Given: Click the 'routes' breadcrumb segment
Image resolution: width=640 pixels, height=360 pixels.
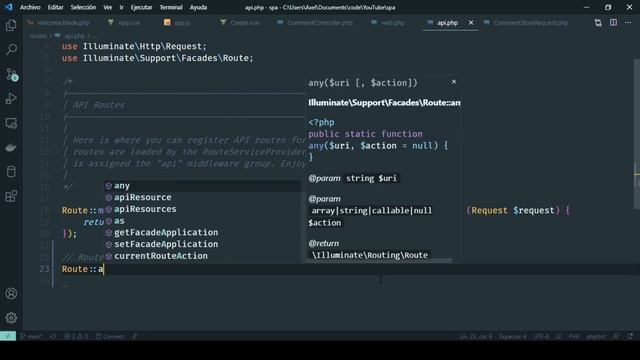Looking at the screenshot, I should pyautogui.click(x=38, y=36).
